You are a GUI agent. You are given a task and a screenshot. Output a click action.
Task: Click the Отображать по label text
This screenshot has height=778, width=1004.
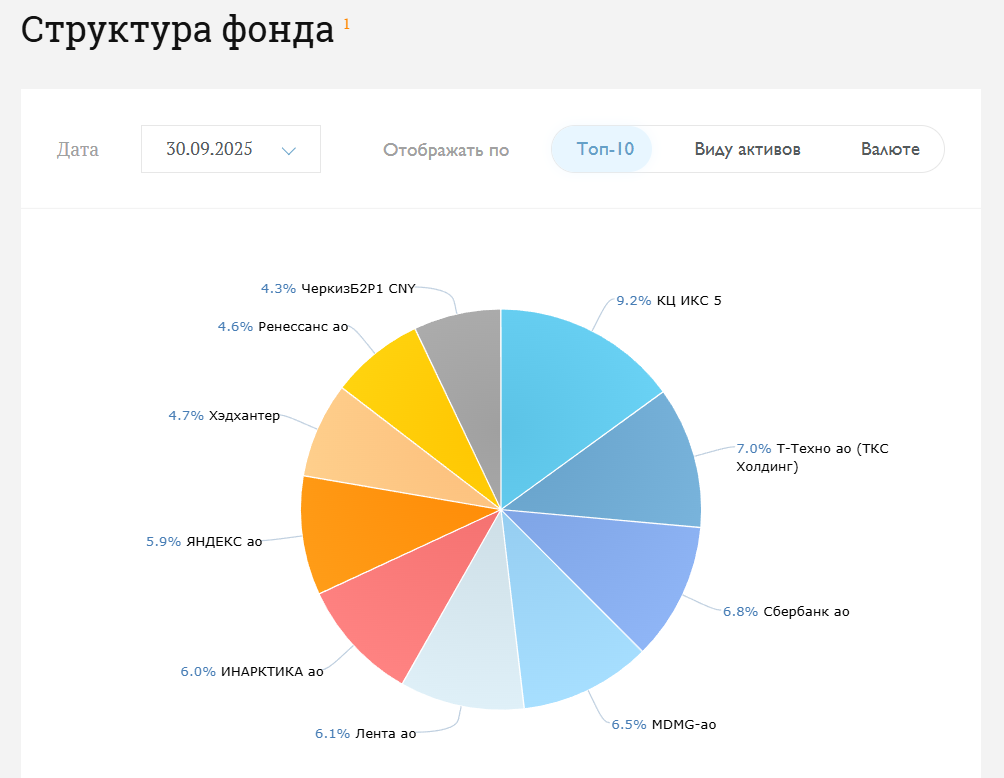click(x=446, y=150)
